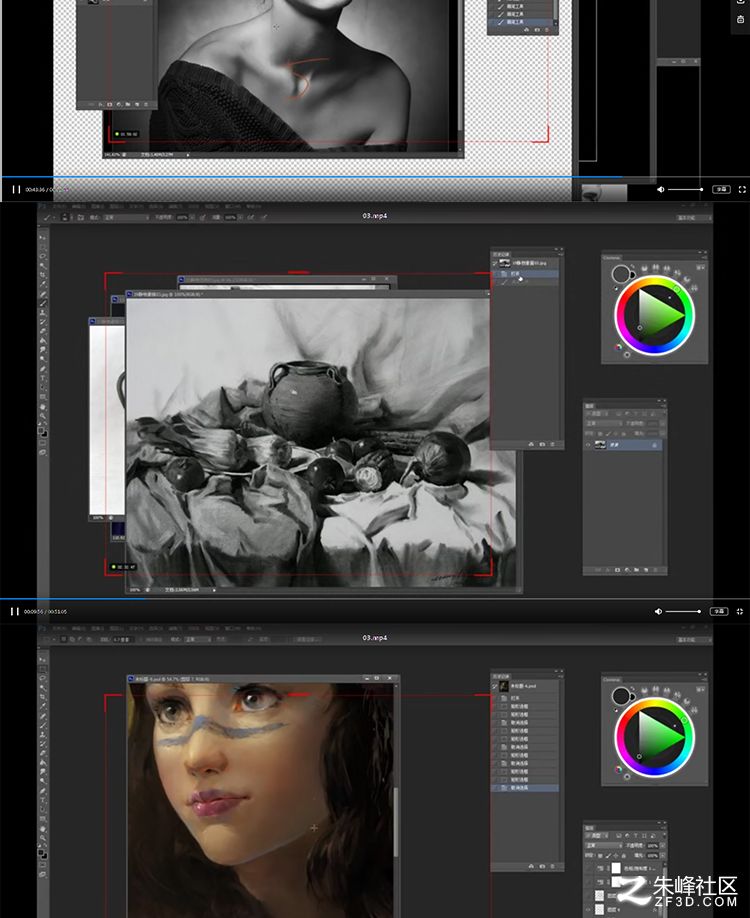Viewport: 750px width, 918px height.
Task: Switch to 图层 Layers tab in still-life frame
Action: [x=589, y=406]
